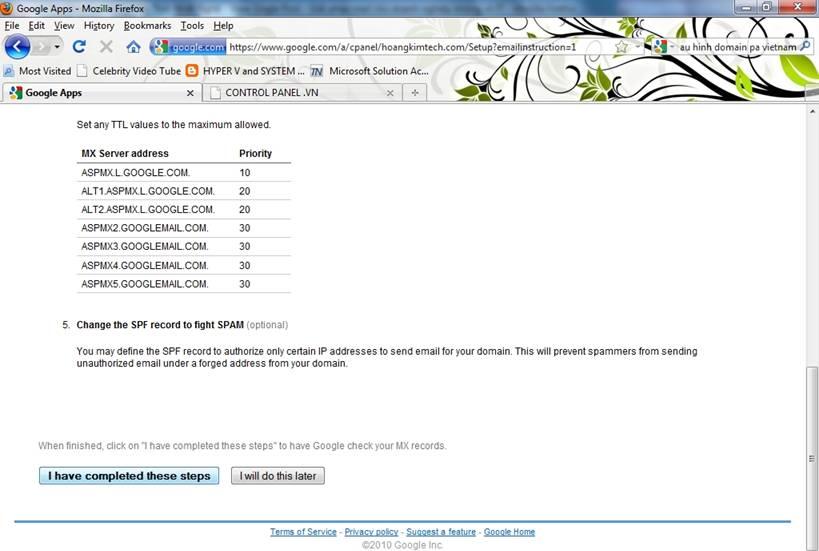Close the Google Apps tab
Viewport: 819px width, 551px height.
pos(190,93)
